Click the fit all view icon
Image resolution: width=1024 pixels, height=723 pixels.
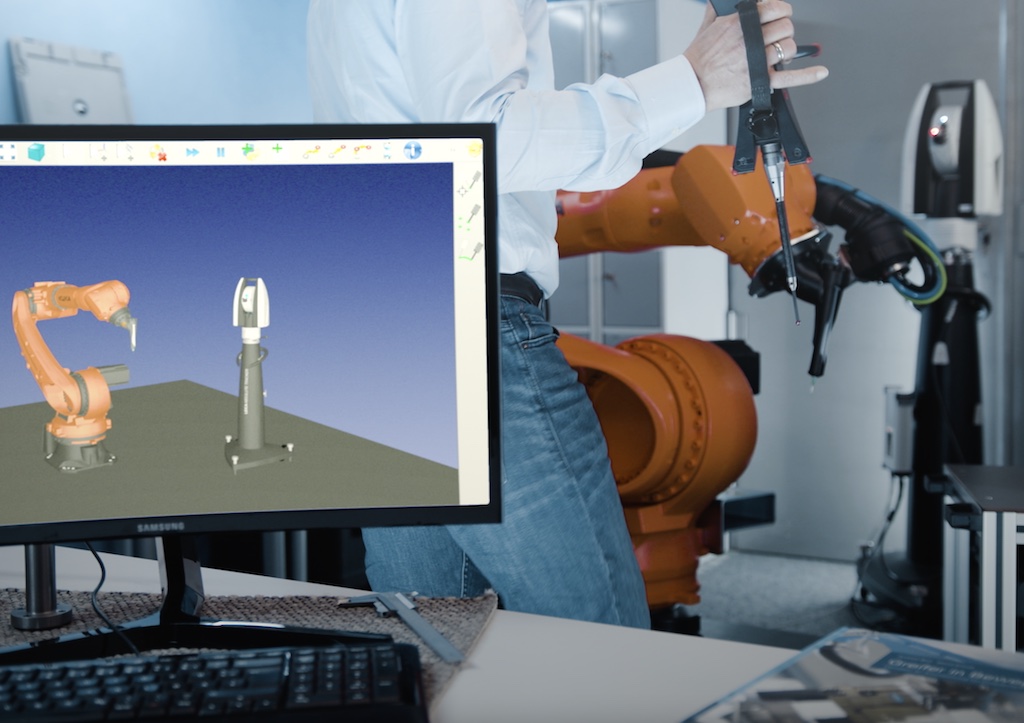point(8,152)
